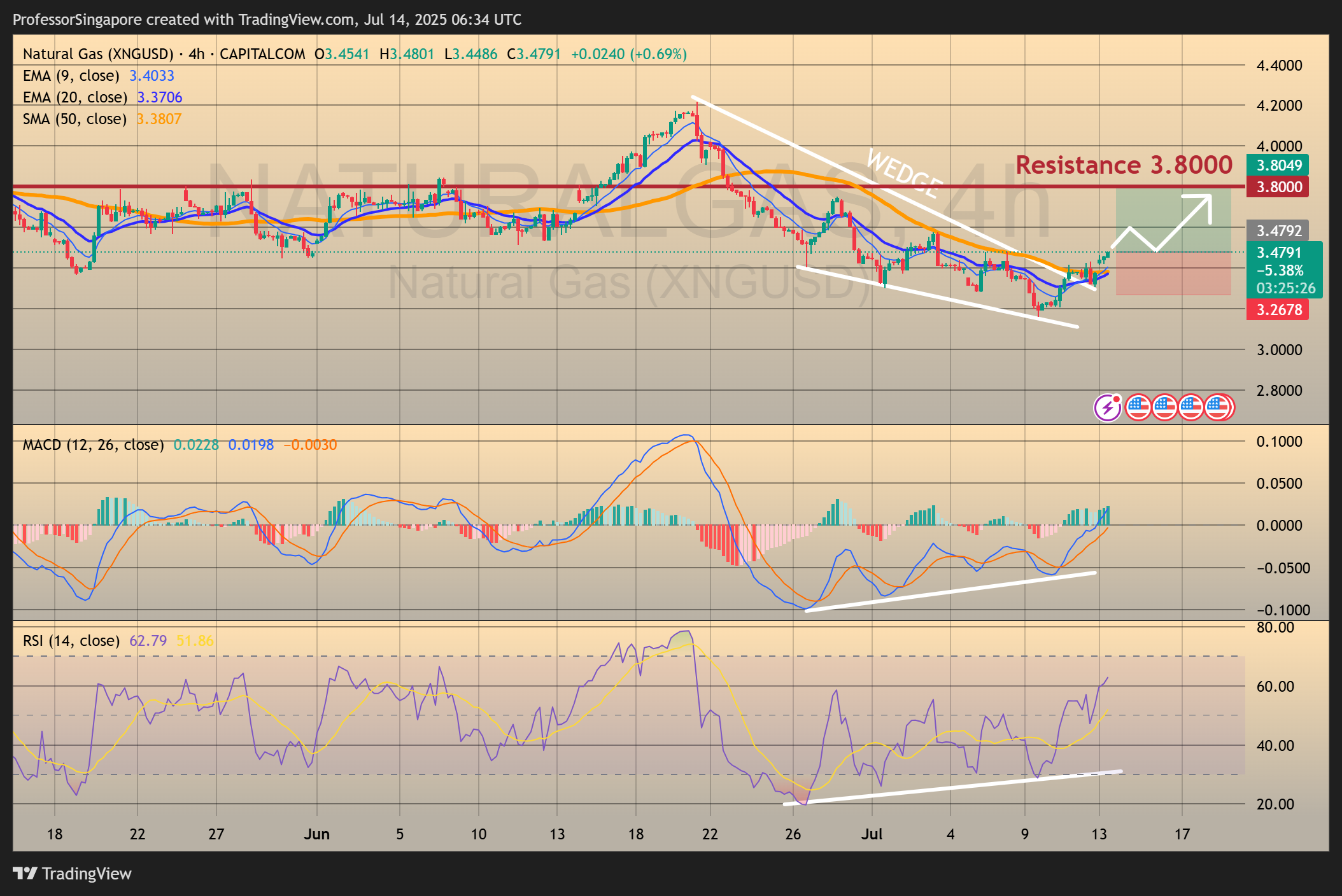1342x896 pixels.
Task: Click MACD value 0.0228
Action: 196,445
